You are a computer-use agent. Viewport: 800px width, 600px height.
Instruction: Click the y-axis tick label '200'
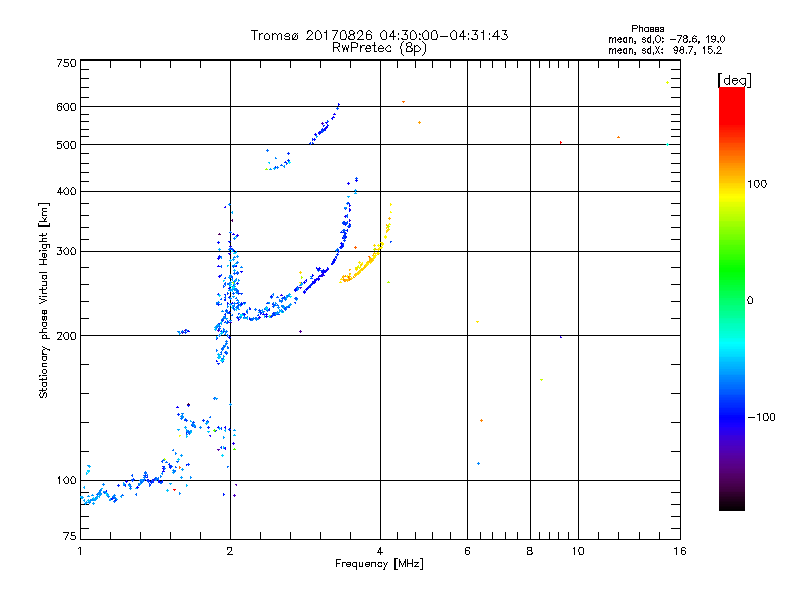66,336
